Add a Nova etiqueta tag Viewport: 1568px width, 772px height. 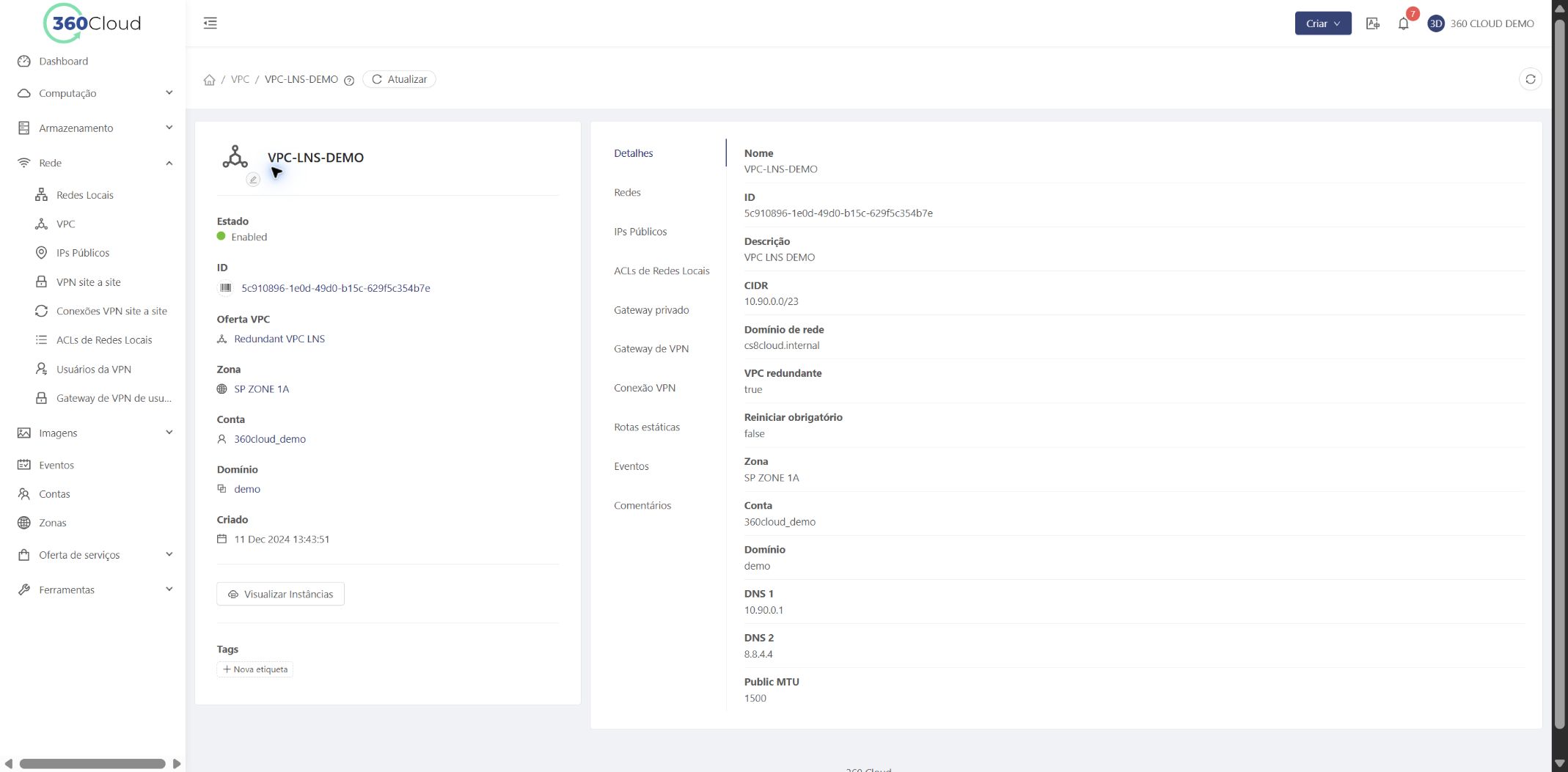(x=254, y=669)
